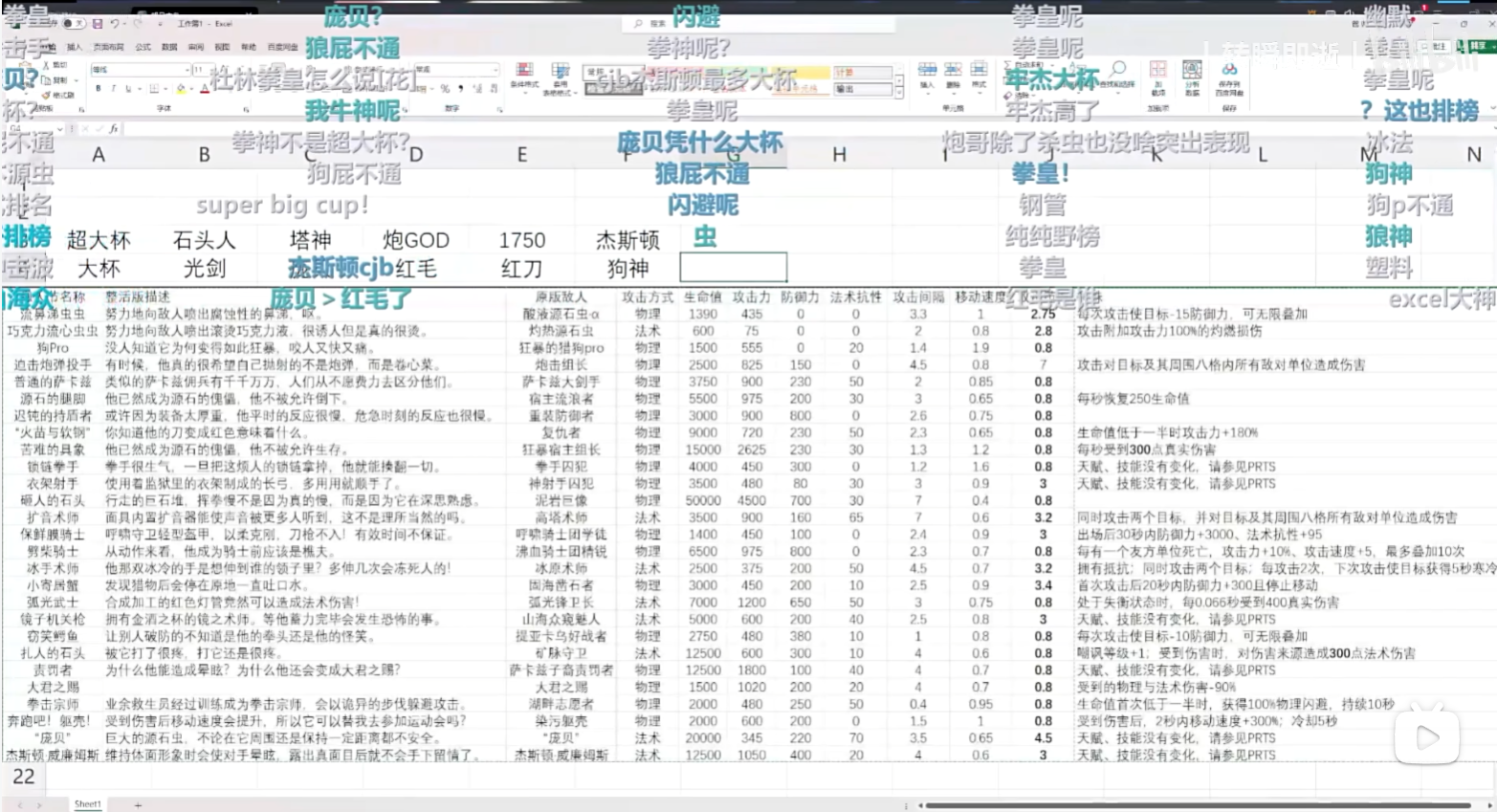Screen dimensions: 1497x812
Task: Toggle italic formatting
Action: click(113, 88)
